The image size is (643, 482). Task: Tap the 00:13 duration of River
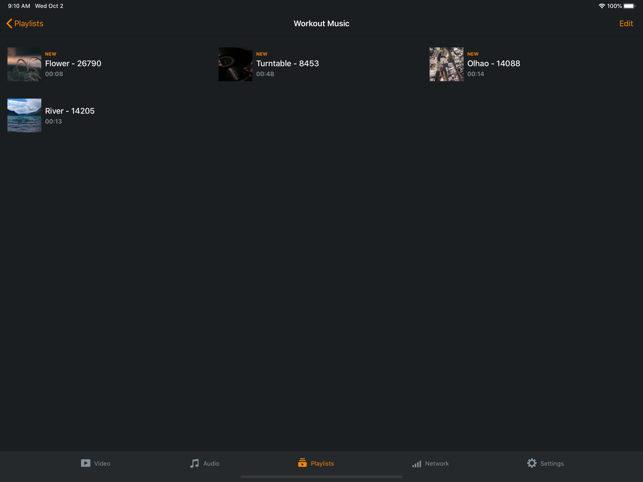tap(53, 121)
